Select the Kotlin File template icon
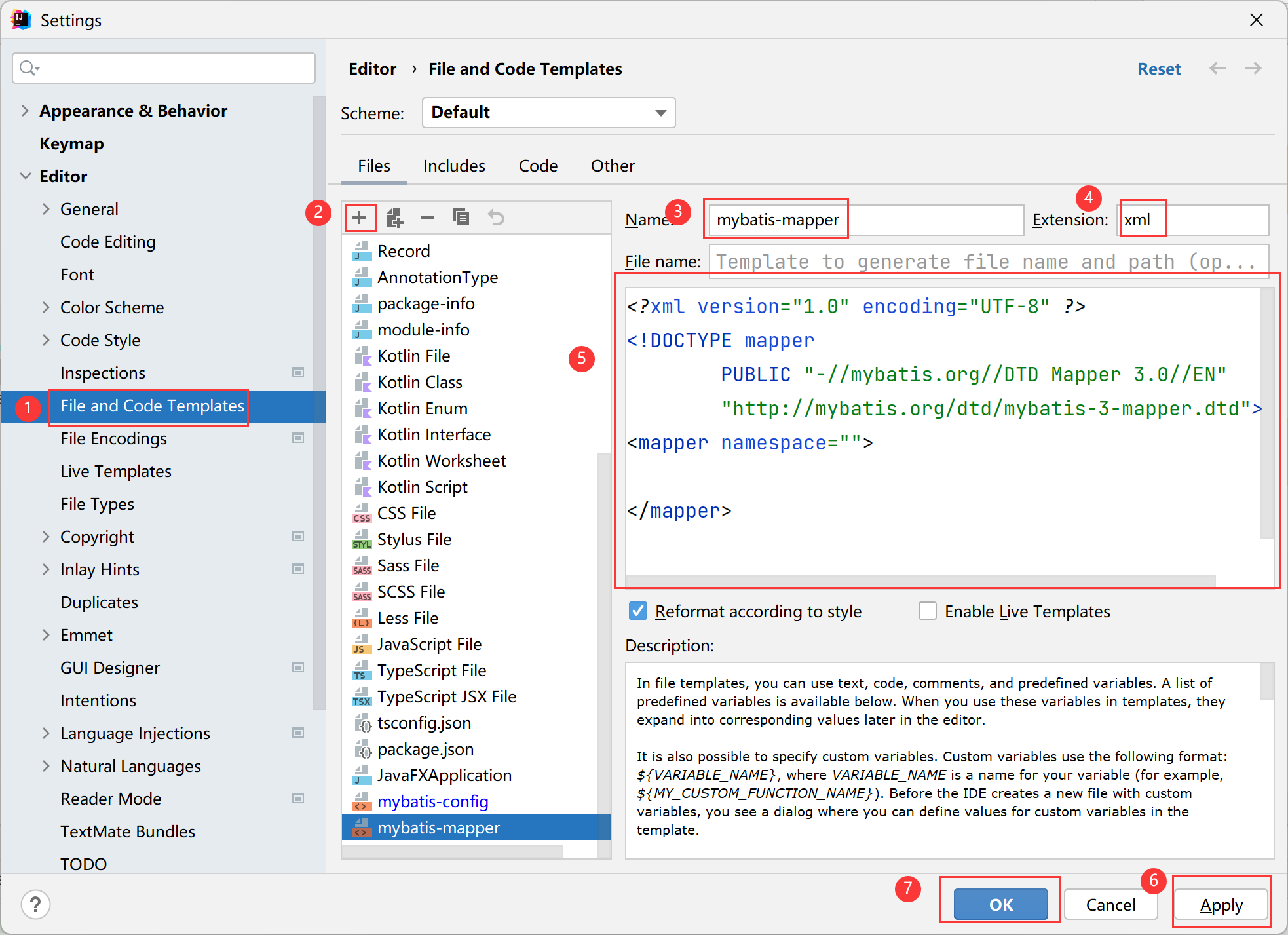Screen dimensions: 1288x935 (x=362, y=356)
